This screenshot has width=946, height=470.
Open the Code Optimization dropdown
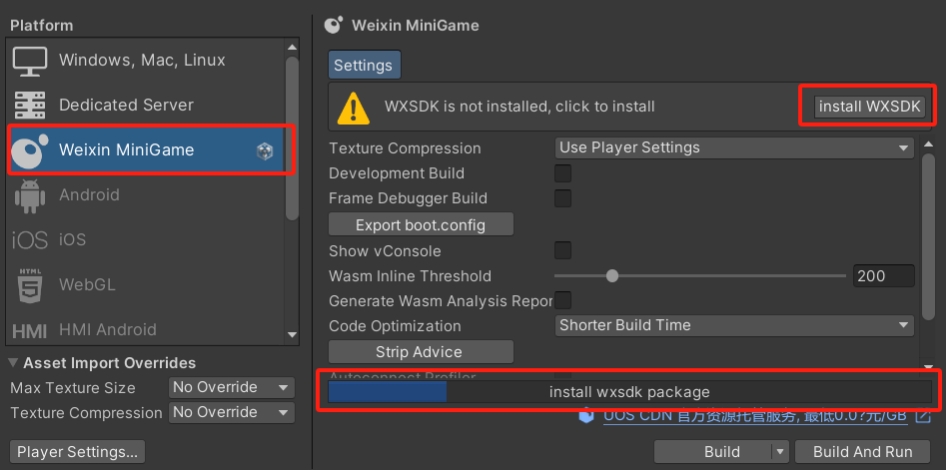click(x=734, y=325)
